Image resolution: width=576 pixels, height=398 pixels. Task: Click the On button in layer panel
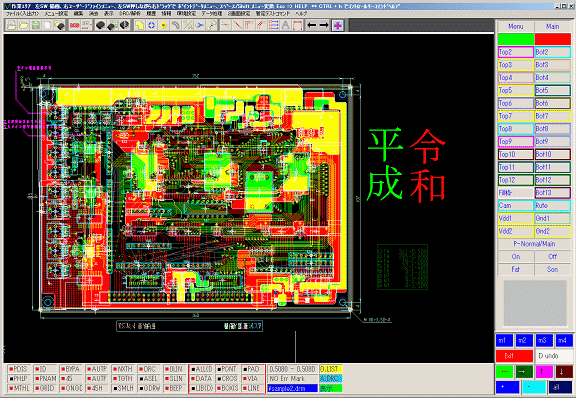[515, 257]
